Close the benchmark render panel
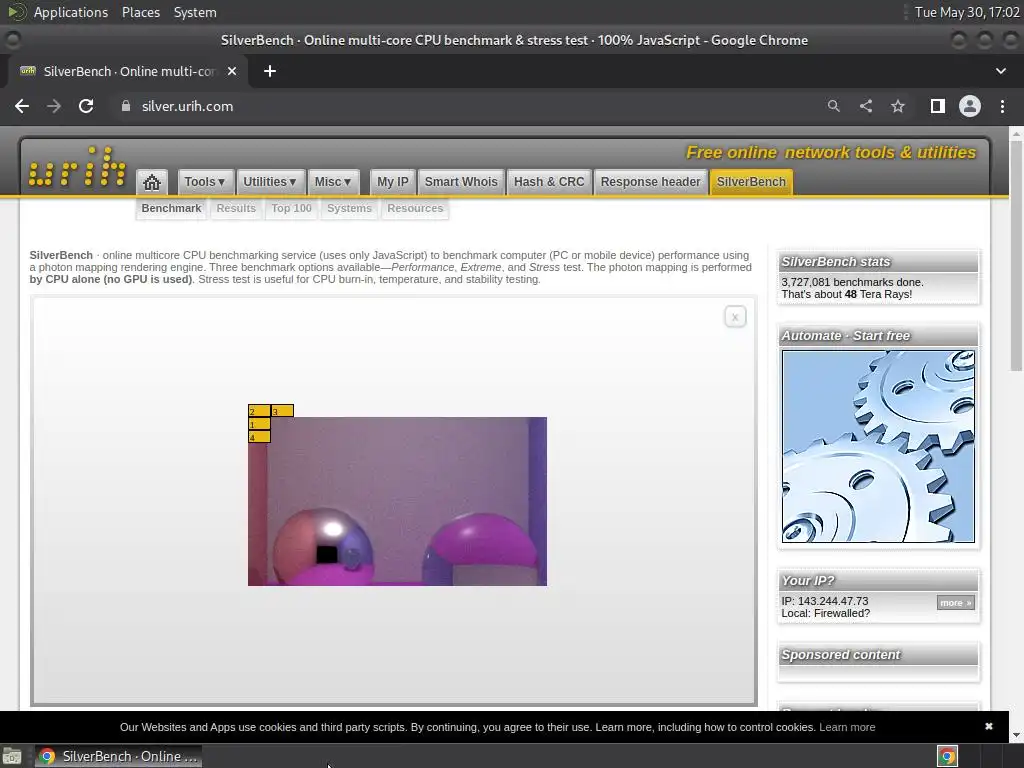Screen dimensions: 1024x768 (735, 317)
